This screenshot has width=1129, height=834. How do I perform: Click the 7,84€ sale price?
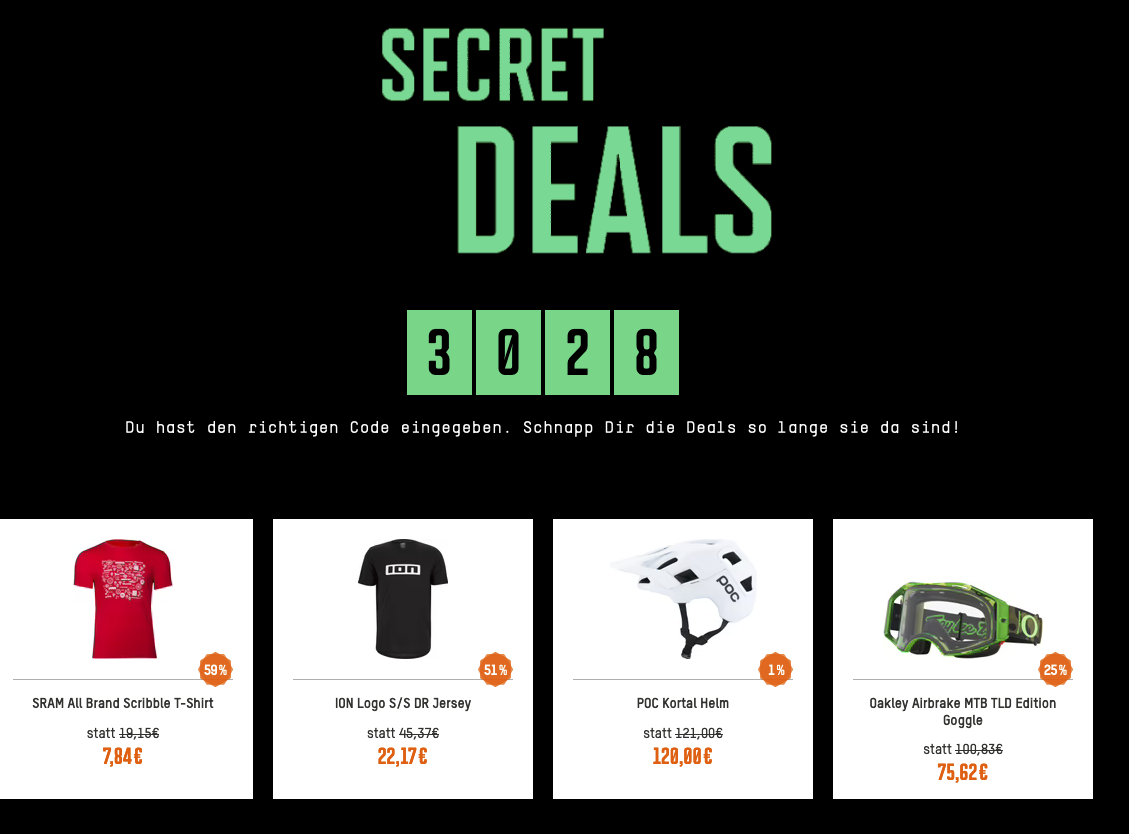coord(123,756)
